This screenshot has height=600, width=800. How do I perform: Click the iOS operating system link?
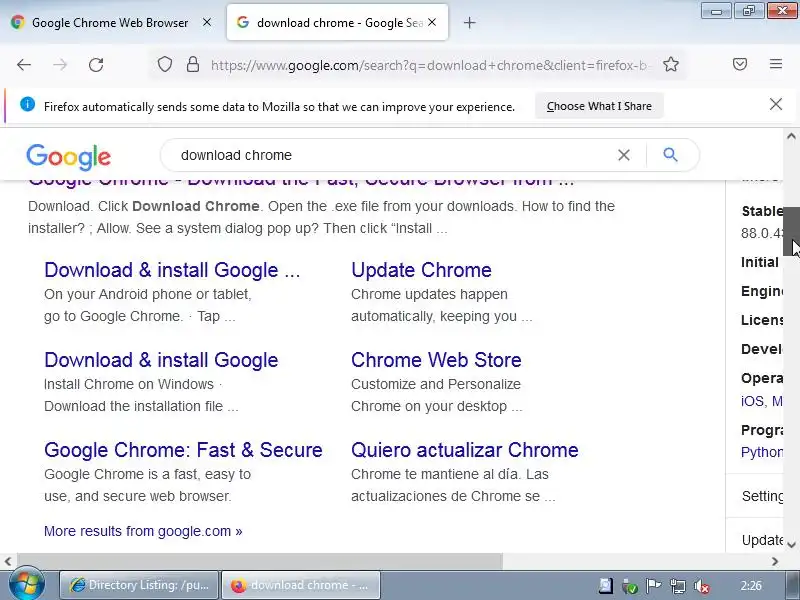coord(753,401)
